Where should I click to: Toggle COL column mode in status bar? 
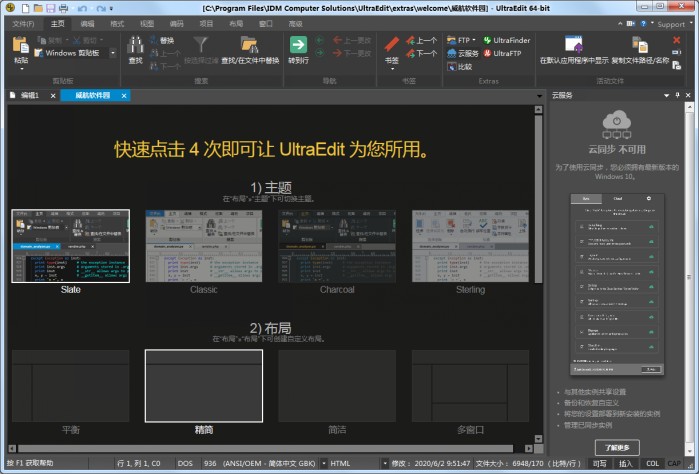tap(653, 464)
